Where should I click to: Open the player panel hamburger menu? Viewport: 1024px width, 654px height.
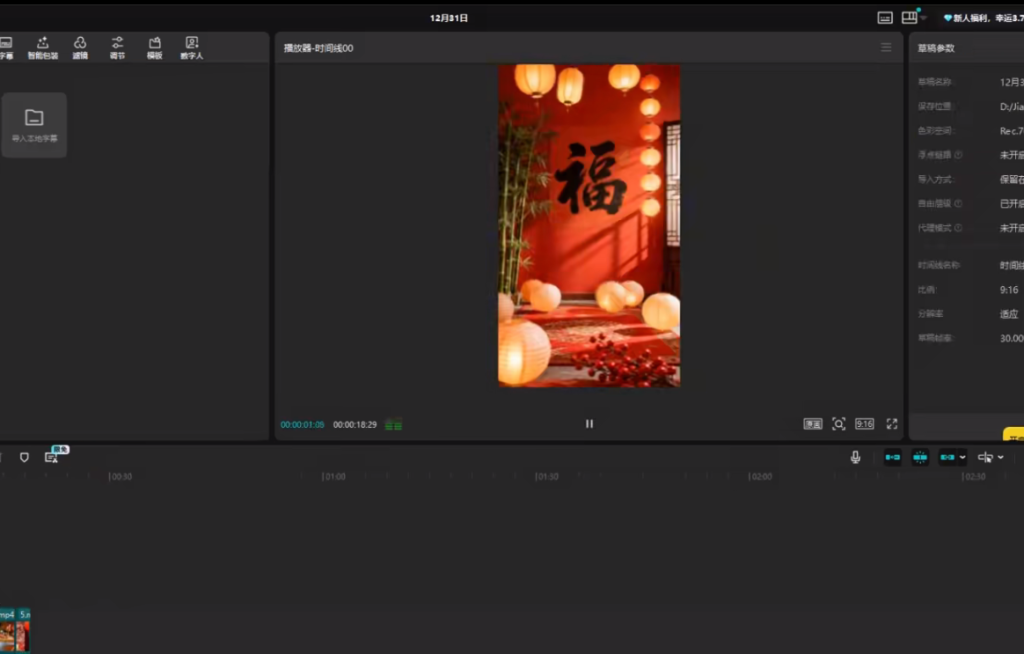pos(885,47)
